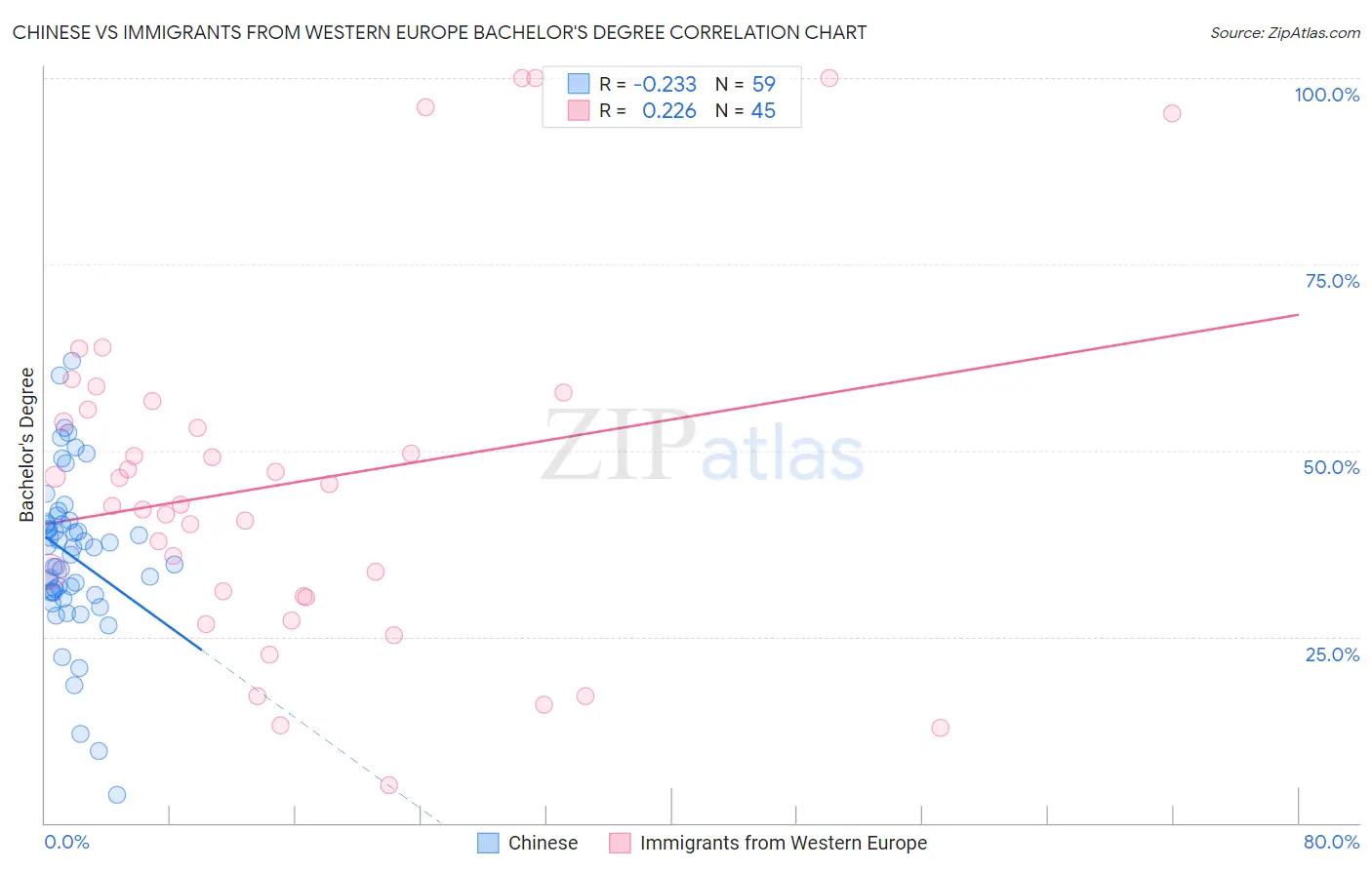Open the ZipAtlas.com source link
This screenshot has height=870, width=1372.
coord(1285,32)
